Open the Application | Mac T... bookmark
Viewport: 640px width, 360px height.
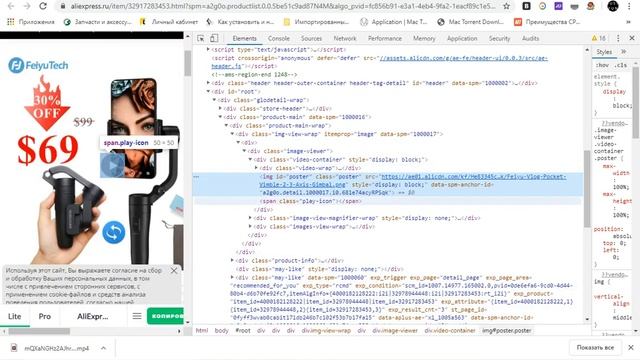pyautogui.click(x=393, y=22)
